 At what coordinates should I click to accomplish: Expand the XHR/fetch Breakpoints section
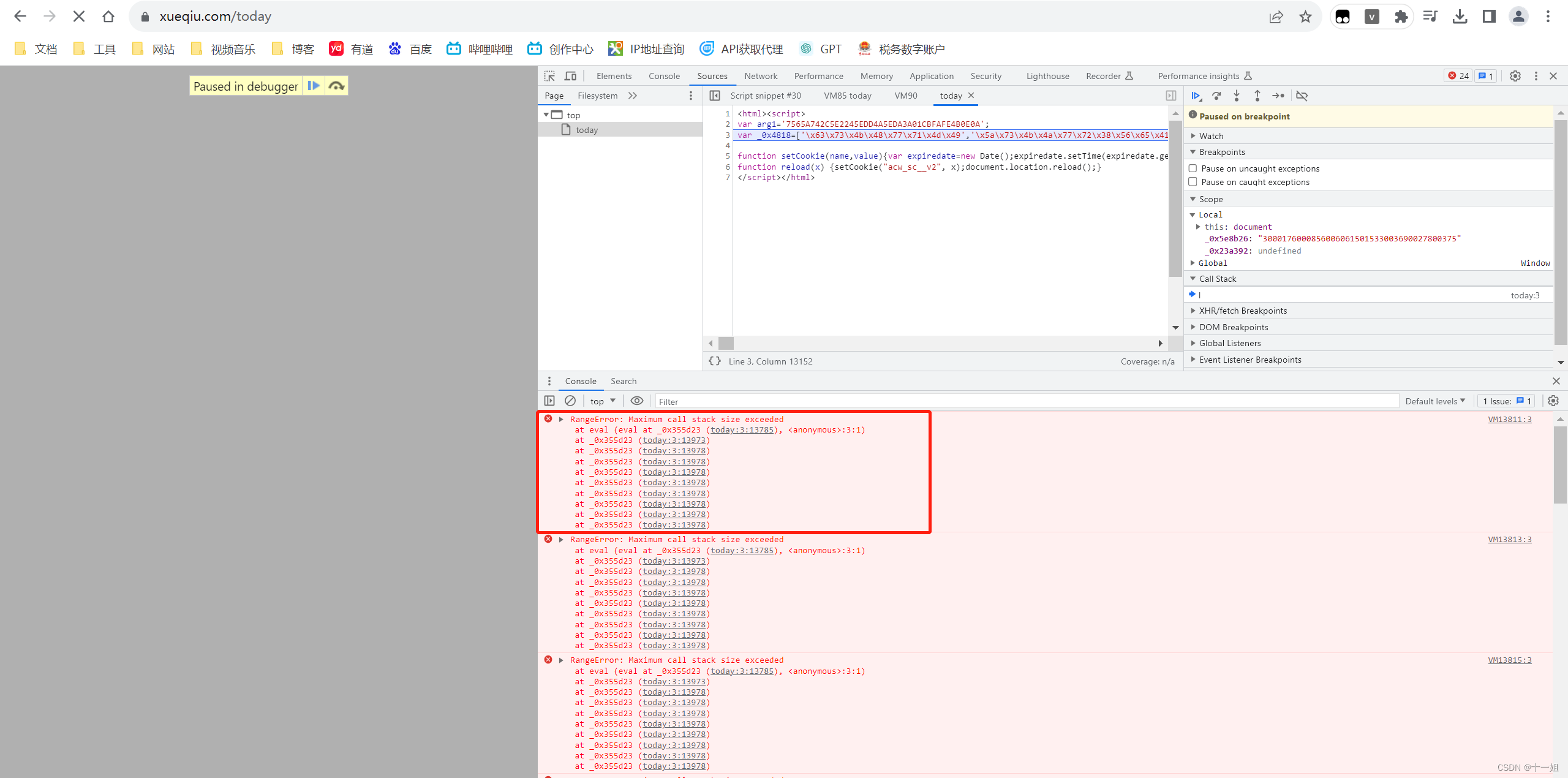tap(1243, 311)
